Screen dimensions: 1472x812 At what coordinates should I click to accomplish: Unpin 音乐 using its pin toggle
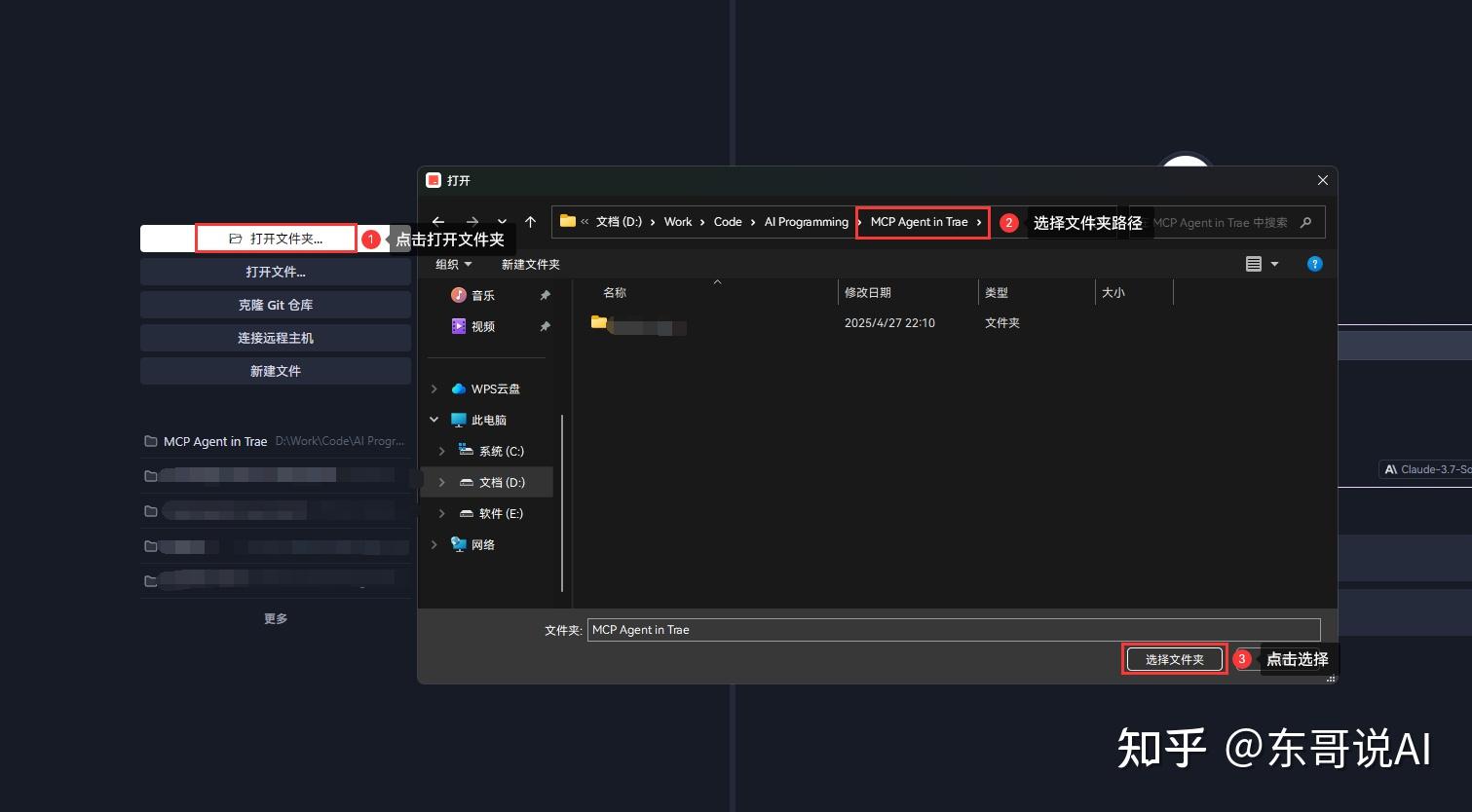[x=546, y=295]
